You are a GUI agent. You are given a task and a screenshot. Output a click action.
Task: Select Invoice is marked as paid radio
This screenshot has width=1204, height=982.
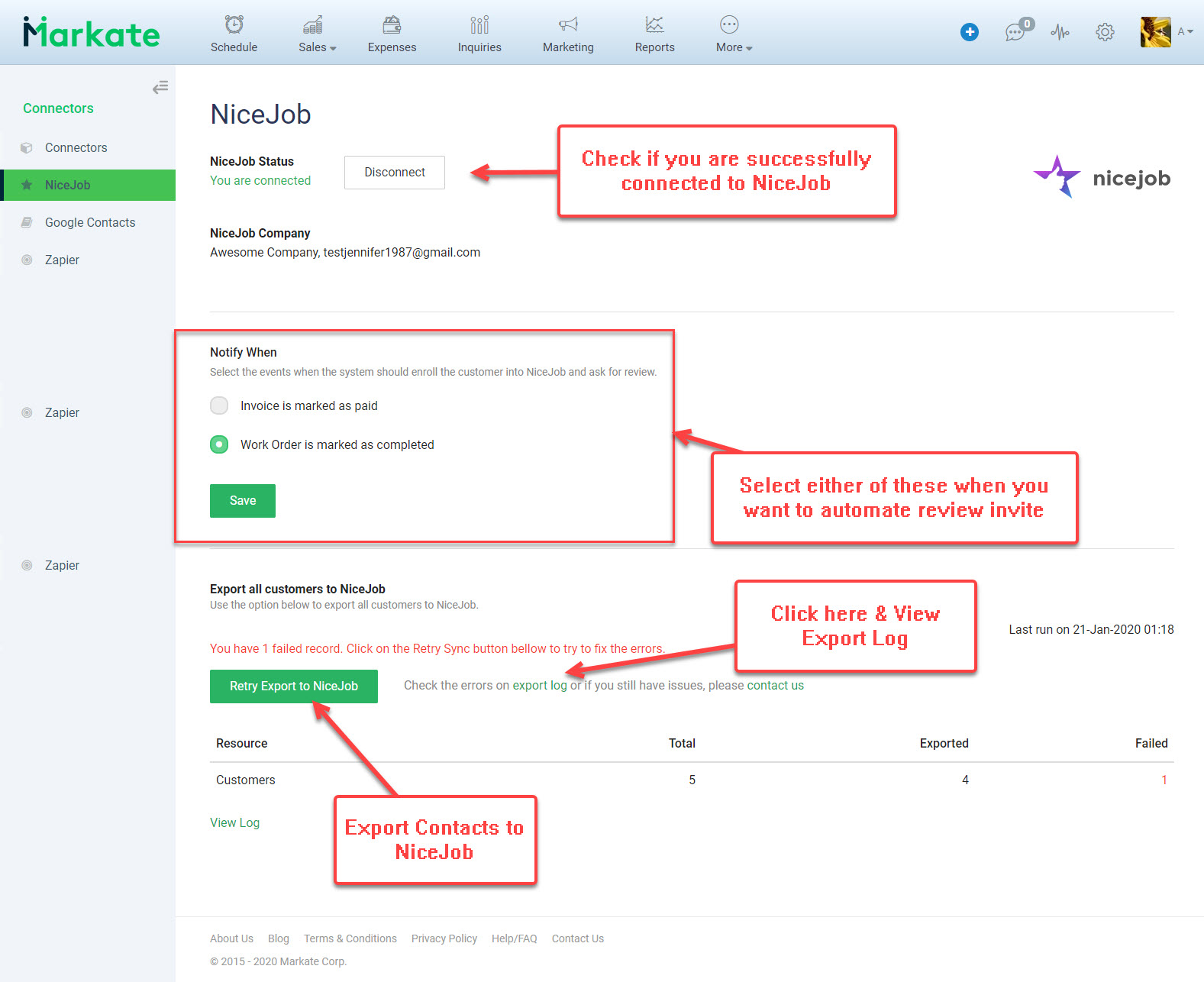[x=219, y=405]
